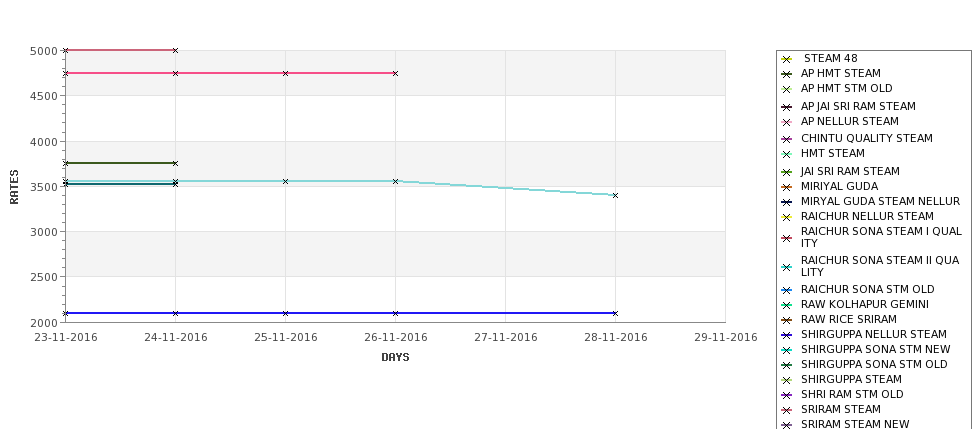Select the JAI SRI RAM STEAM legend entry
Screen dimensions: 975x429
[x=850, y=171]
